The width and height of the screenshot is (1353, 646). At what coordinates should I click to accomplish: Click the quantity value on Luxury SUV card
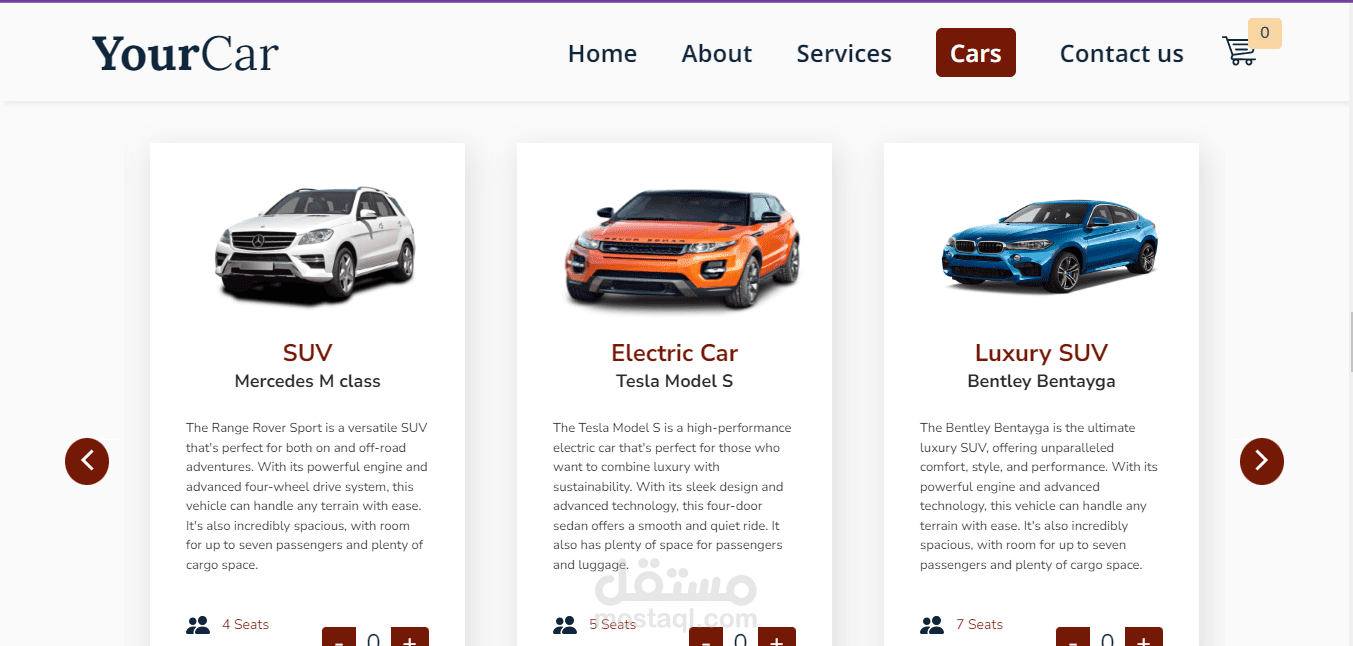(x=1108, y=639)
